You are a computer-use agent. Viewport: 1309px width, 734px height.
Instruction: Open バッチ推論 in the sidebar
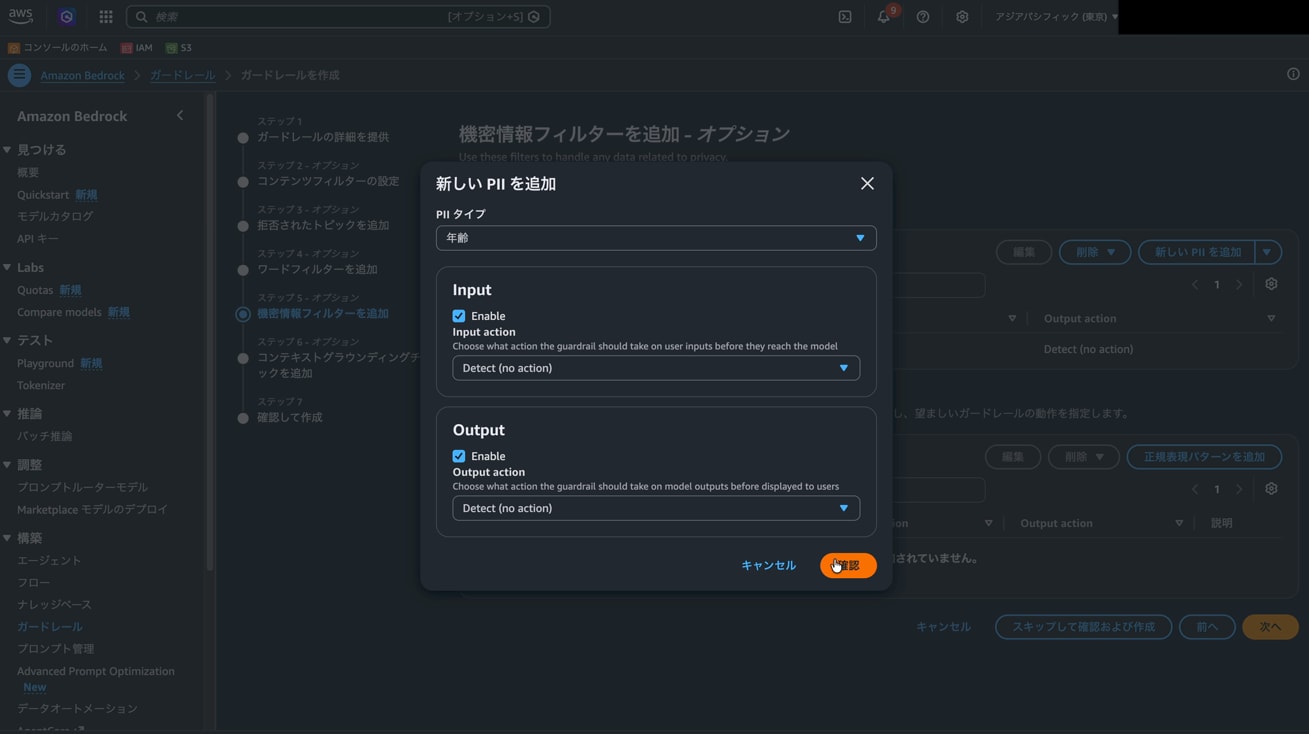tap(44, 436)
